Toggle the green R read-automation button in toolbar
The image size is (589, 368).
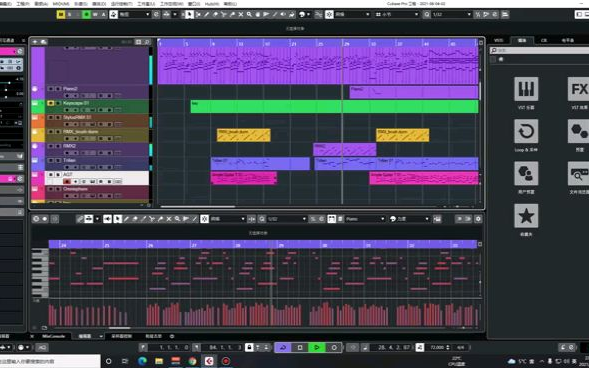(x=86, y=15)
